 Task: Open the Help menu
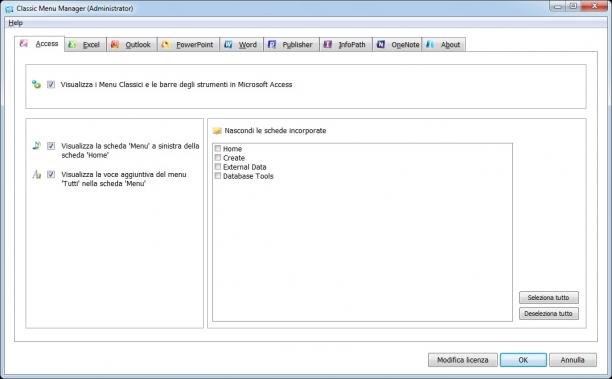click(x=16, y=23)
